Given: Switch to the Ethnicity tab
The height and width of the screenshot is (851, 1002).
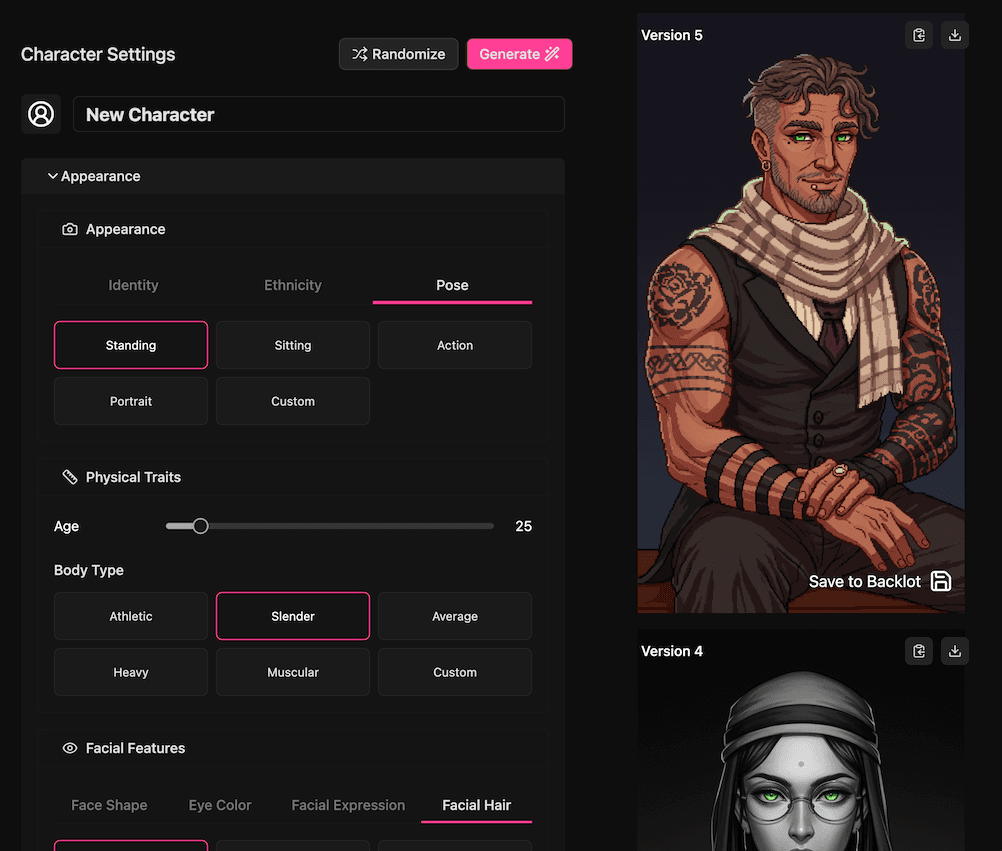Looking at the screenshot, I should (292, 285).
